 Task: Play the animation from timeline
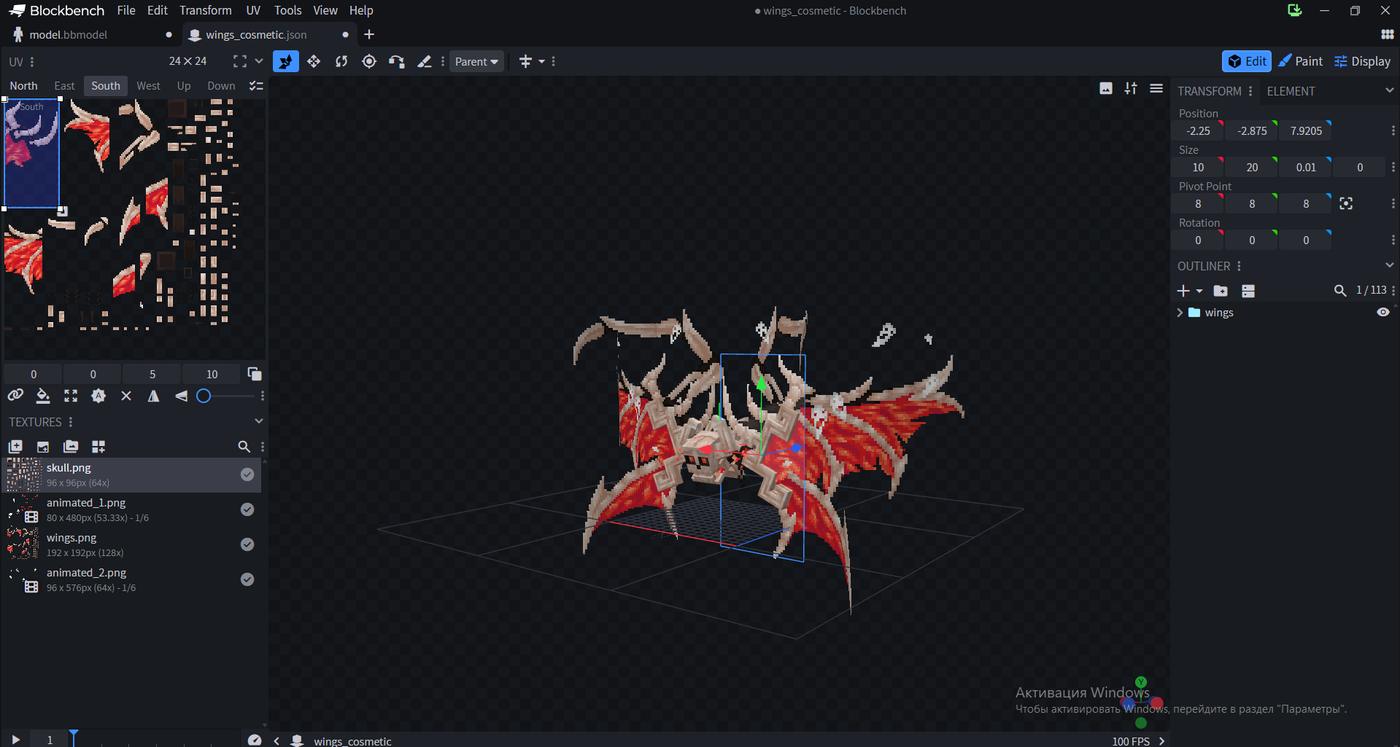tap(15, 740)
